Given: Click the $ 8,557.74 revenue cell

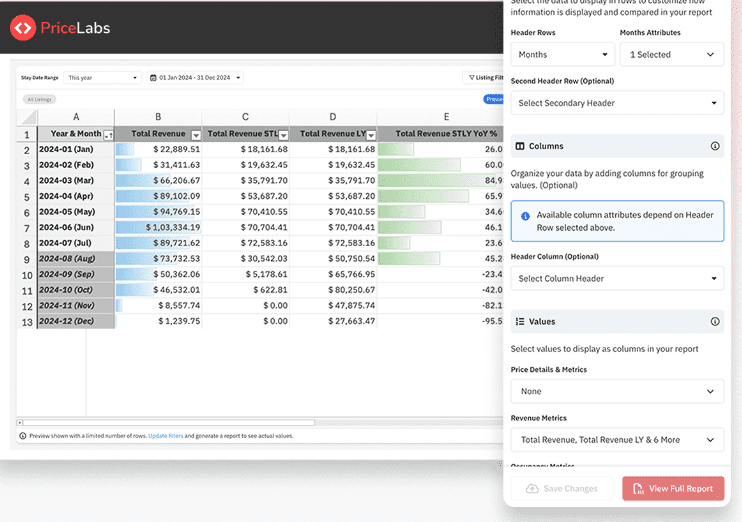Looking at the screenshot, I should point(158,306).
